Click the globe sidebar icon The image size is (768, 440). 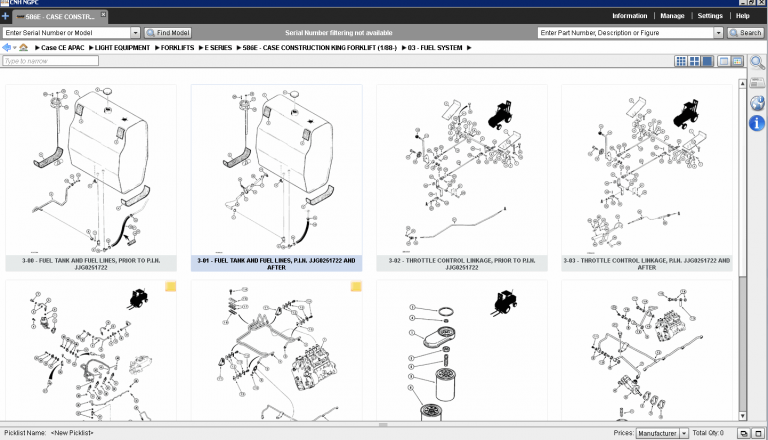click(x=757, y=103)
